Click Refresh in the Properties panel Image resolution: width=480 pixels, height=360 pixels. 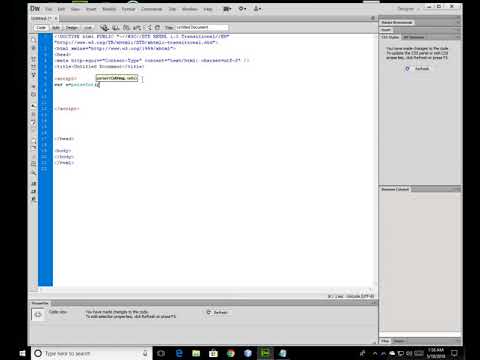tap(217, 312)
